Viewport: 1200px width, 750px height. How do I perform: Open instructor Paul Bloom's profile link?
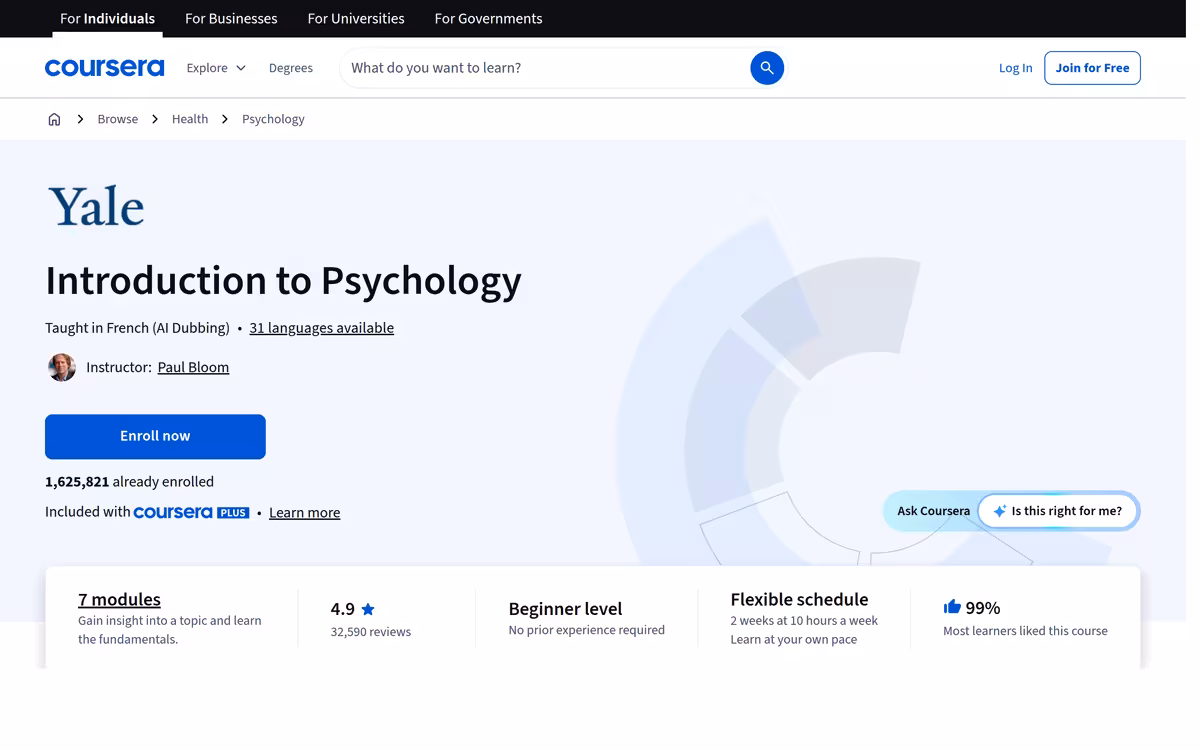tap(193, 367)
